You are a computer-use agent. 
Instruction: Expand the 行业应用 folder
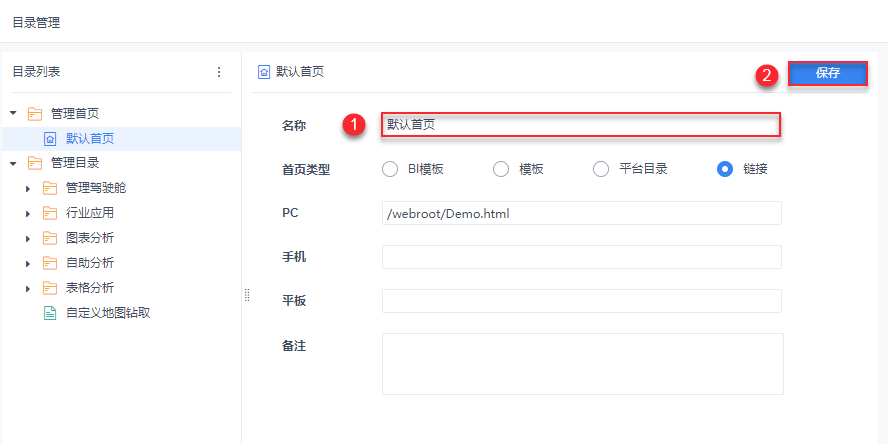coord(28,213)
